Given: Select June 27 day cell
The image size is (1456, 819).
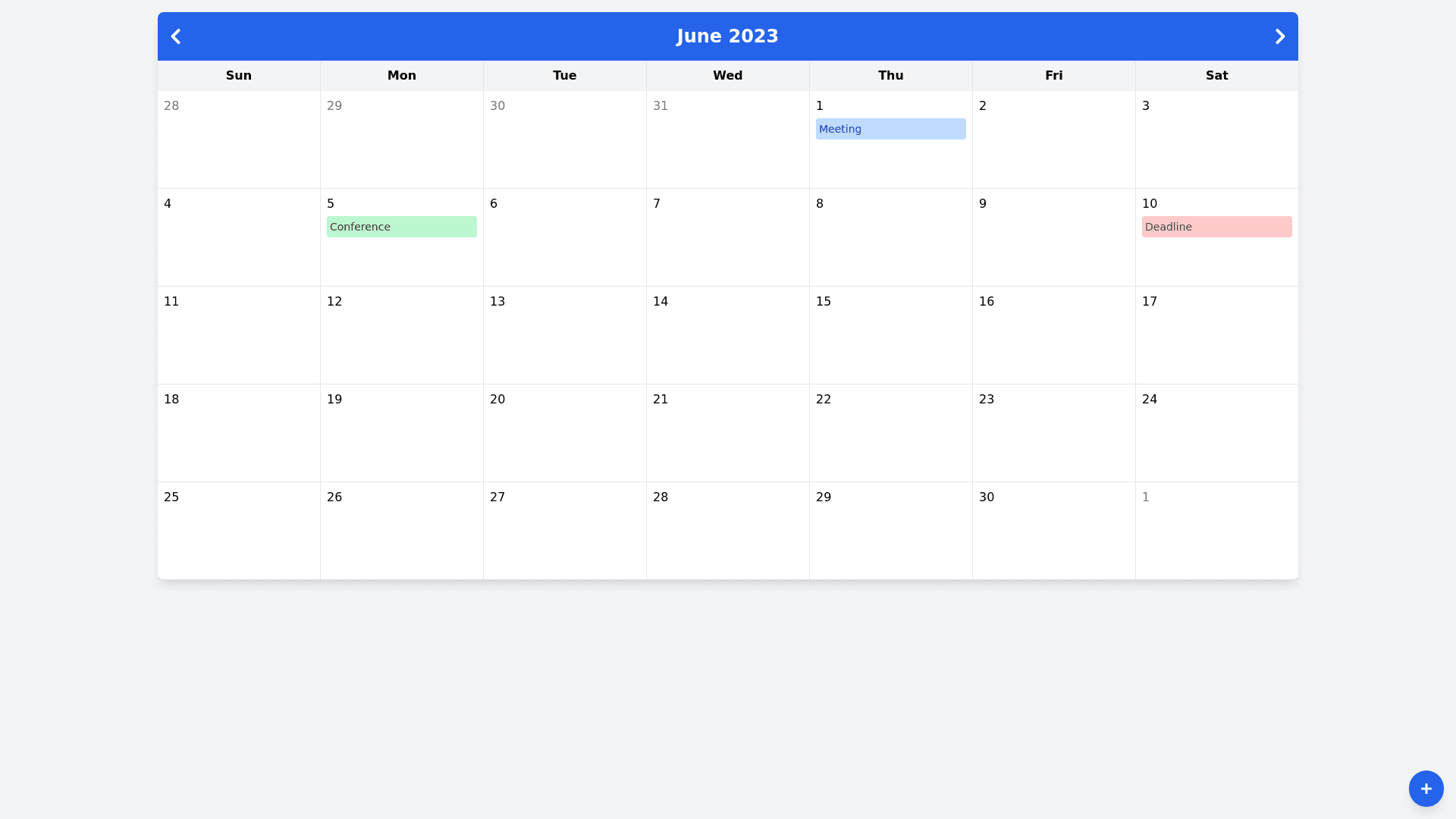Looking at the screenshot, I should pos(564,531).
